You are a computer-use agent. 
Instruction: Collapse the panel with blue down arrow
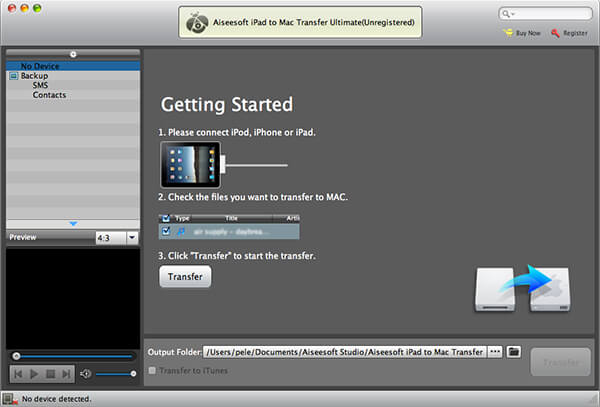pyautogui.click(x=73, y=223)
